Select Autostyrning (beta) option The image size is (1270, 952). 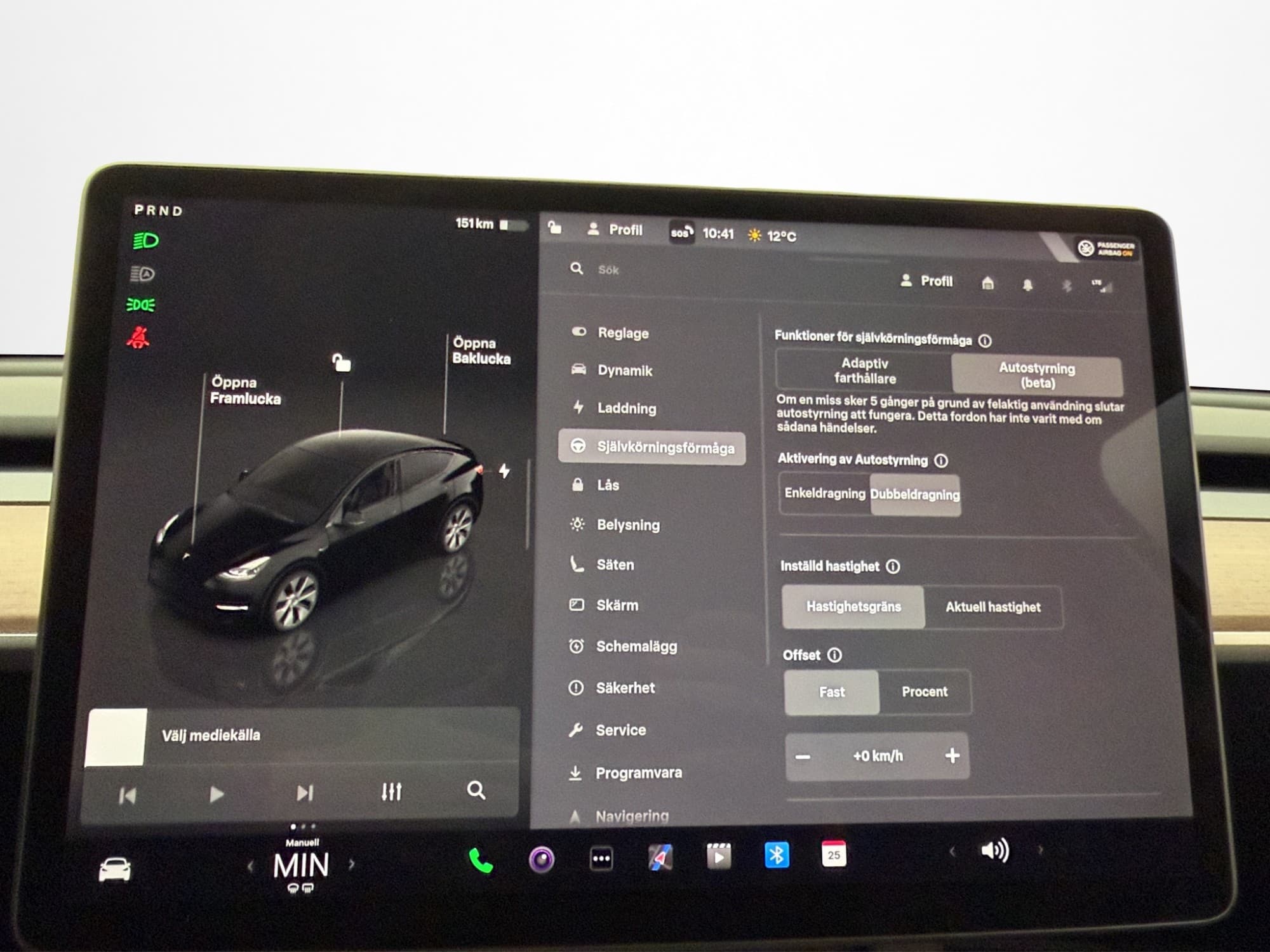coord(1036,375)
